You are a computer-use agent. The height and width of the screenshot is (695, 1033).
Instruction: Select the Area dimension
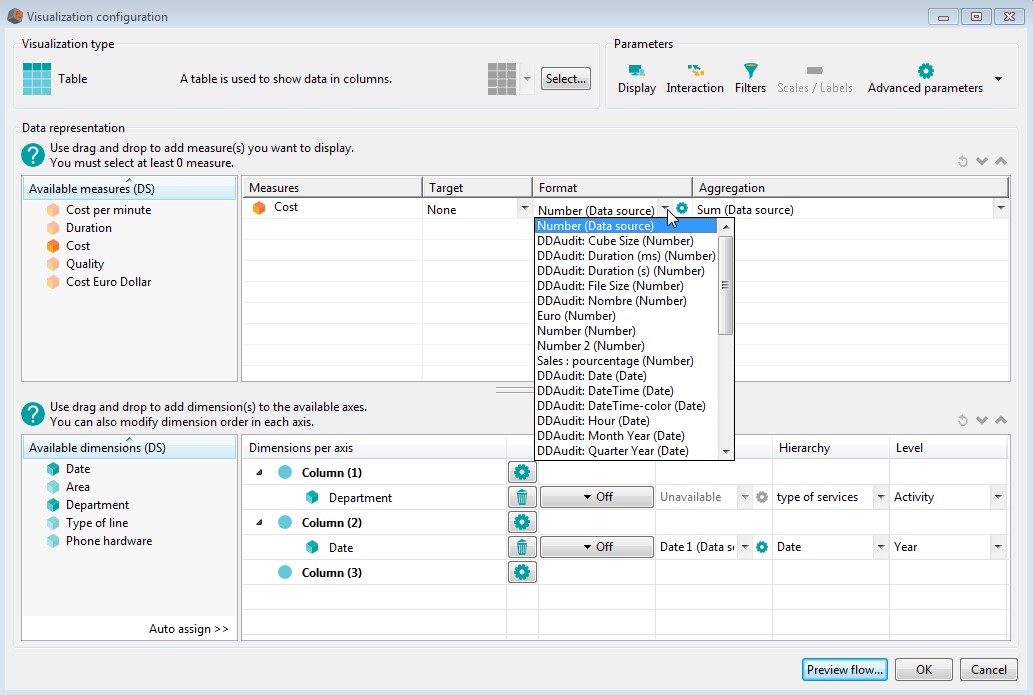point(77,487)
